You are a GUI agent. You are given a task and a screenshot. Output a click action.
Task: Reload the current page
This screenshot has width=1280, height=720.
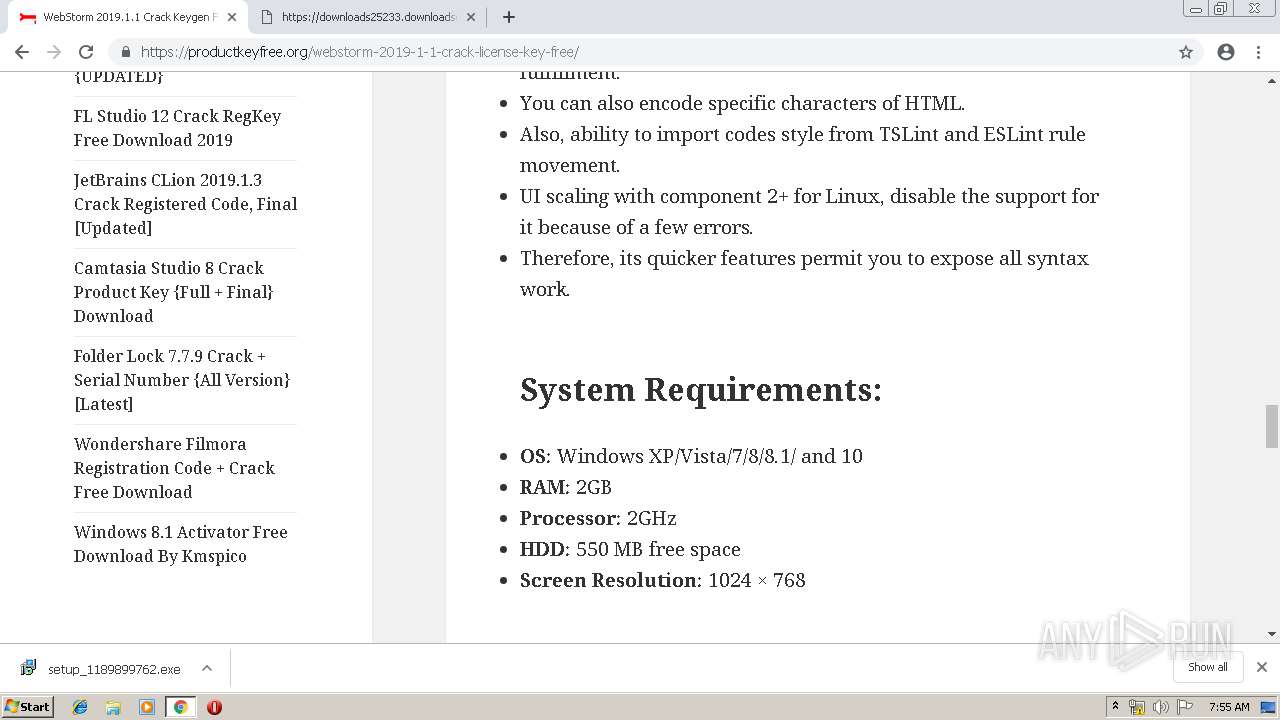(x=86, y=52)
